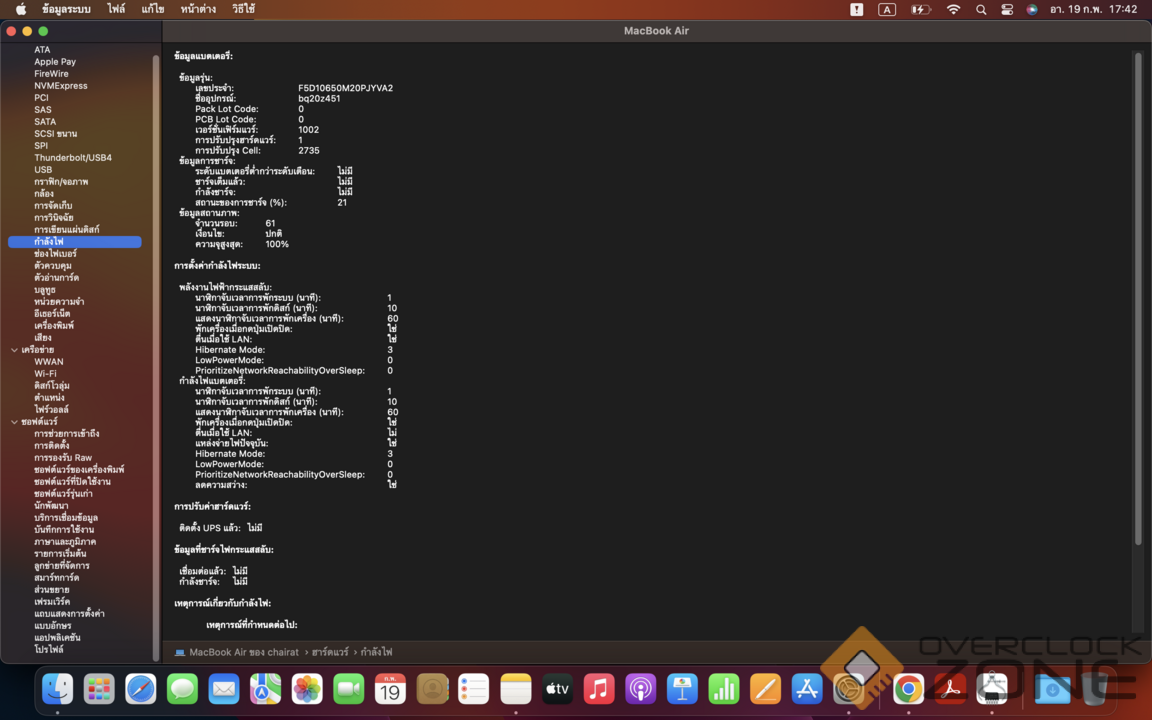Select Wi-Fi under the network section
The height and width of the screenshot is (720, 1152).
[x=45, y=374]
